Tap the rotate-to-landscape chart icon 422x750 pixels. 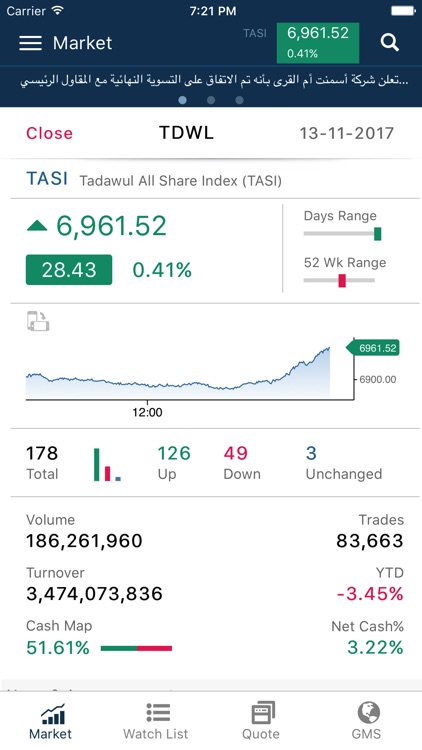point(38,321)
